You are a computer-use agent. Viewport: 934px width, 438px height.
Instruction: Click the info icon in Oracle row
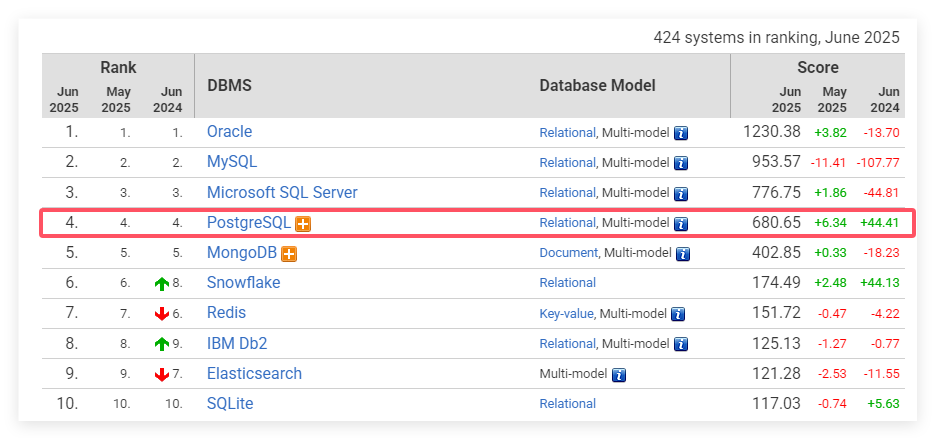(681, 133)
